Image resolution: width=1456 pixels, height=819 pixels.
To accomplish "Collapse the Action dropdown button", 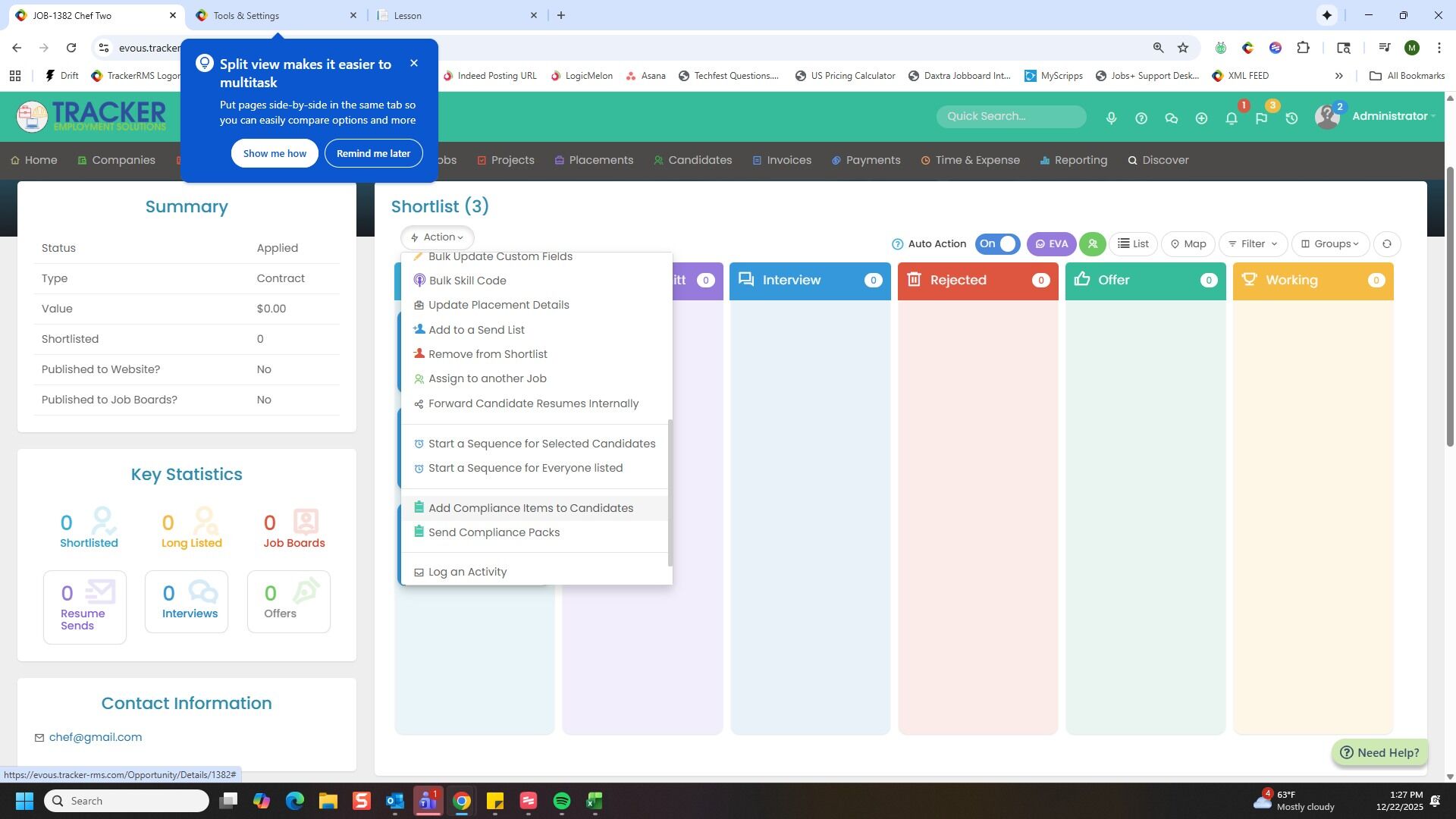I will 438,237.
